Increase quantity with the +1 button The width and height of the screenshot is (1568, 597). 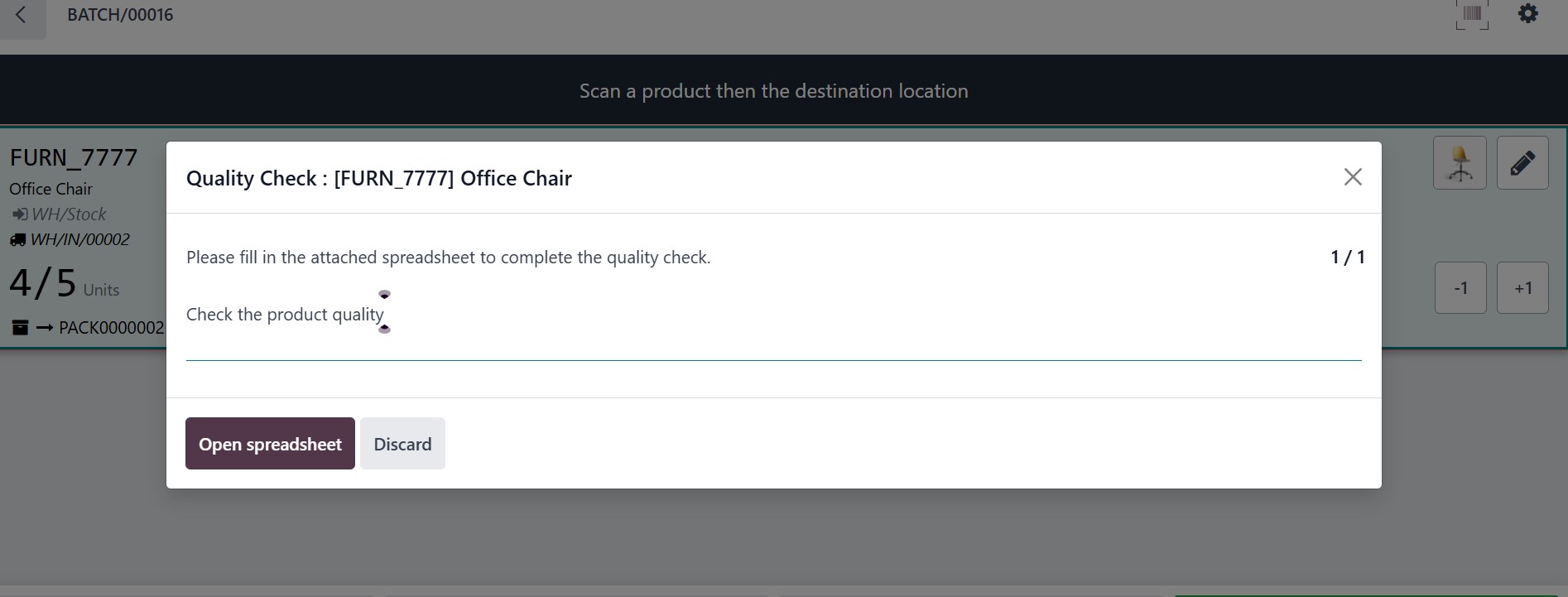tap(1522, 288)
